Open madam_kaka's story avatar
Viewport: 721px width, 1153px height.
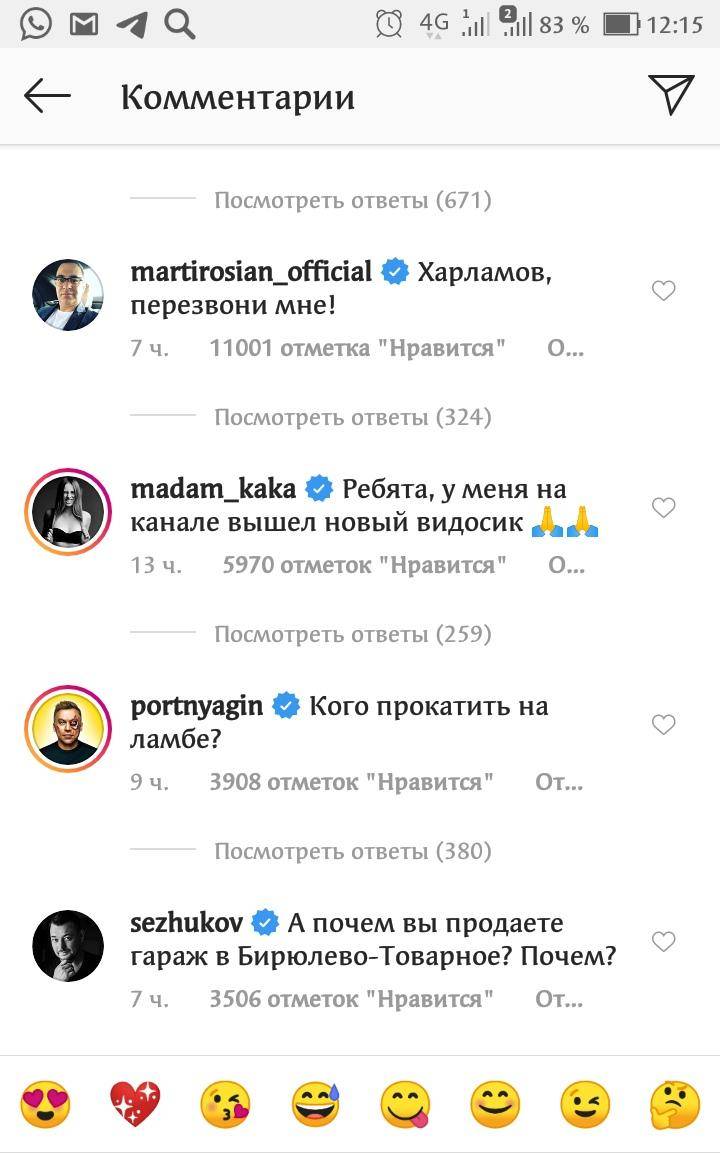68,512
